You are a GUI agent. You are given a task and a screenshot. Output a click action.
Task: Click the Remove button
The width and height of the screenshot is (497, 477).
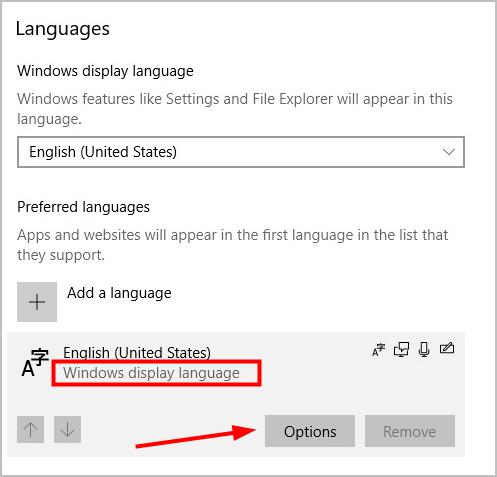click(410, 431)
